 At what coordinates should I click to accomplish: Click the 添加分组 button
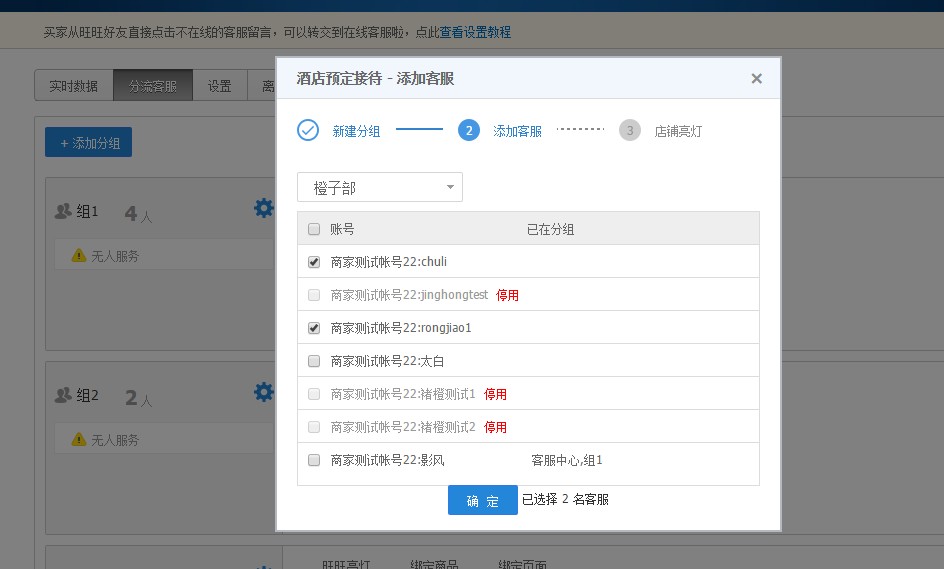point(88,143)
